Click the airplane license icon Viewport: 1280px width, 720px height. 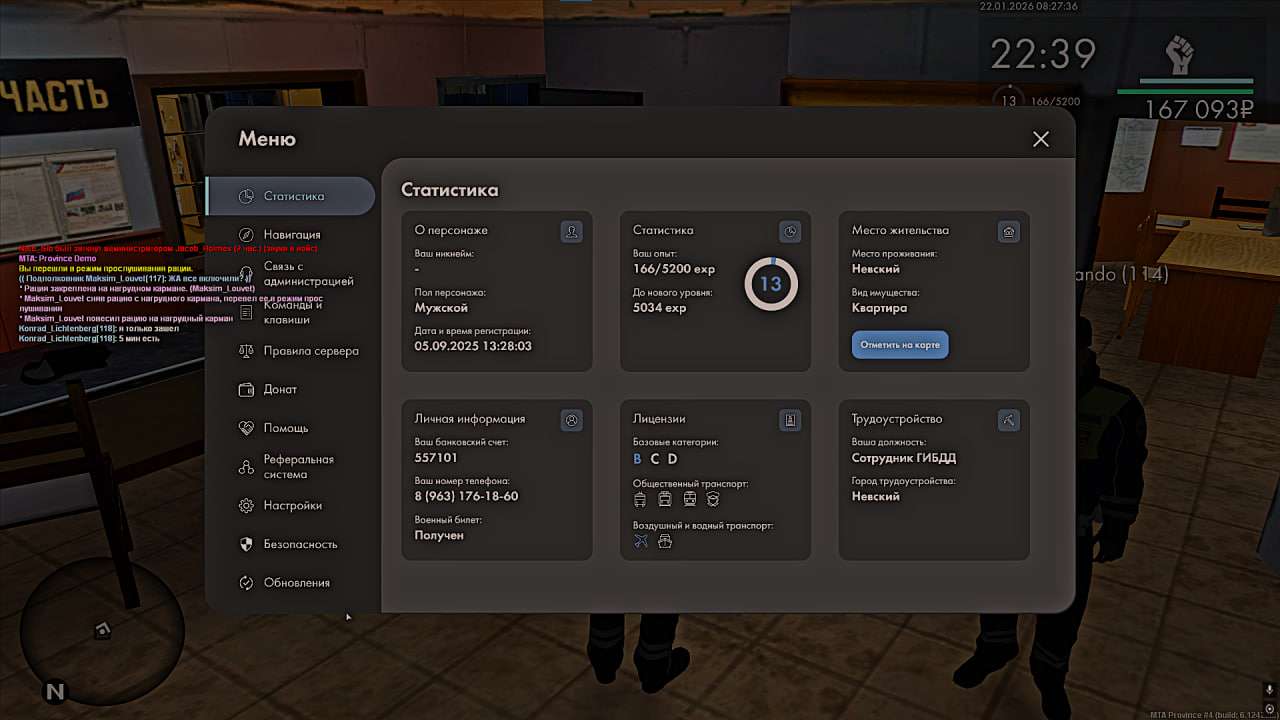[x=641, y=541]
